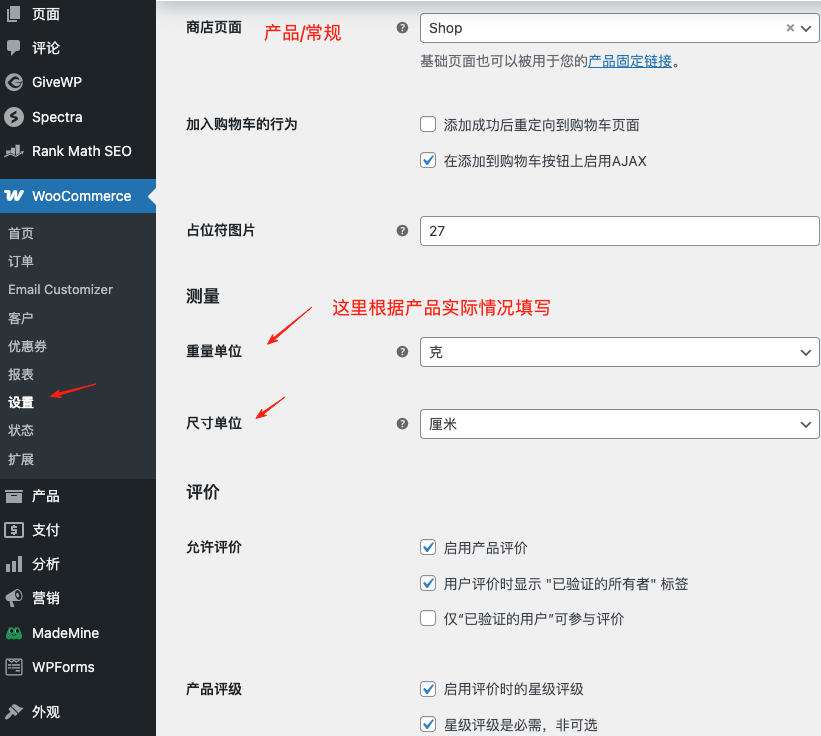Clear the Shop selection with x button
The image size is (821, 736).
pos(790,29)
